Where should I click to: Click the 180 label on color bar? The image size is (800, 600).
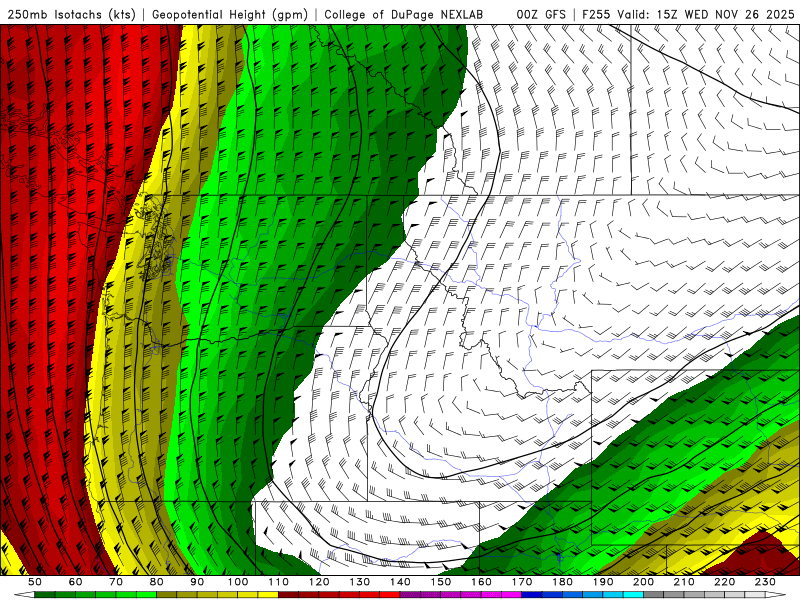click(562, 582)
